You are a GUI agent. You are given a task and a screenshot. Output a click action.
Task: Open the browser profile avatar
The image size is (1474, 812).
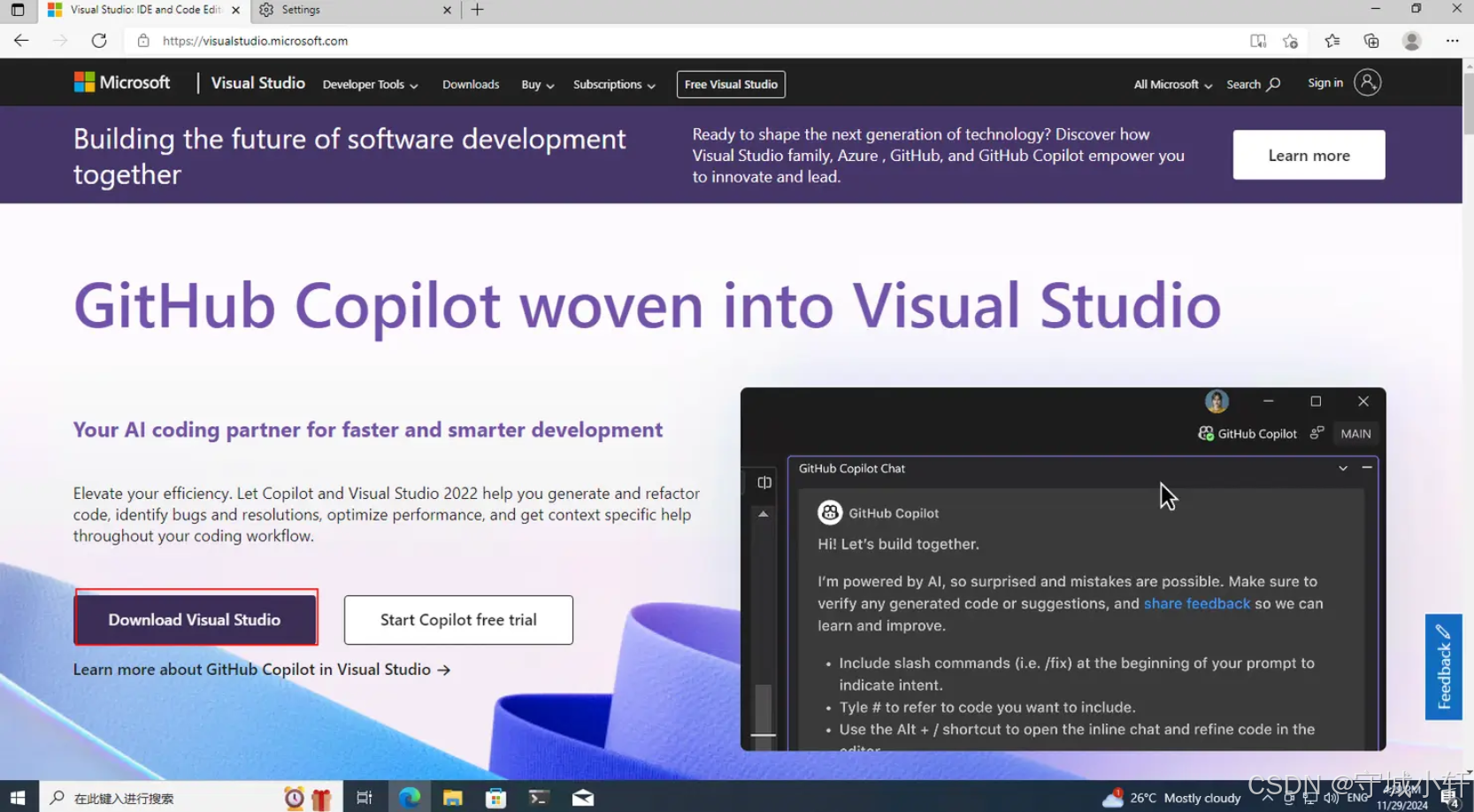coord(1412,41)
